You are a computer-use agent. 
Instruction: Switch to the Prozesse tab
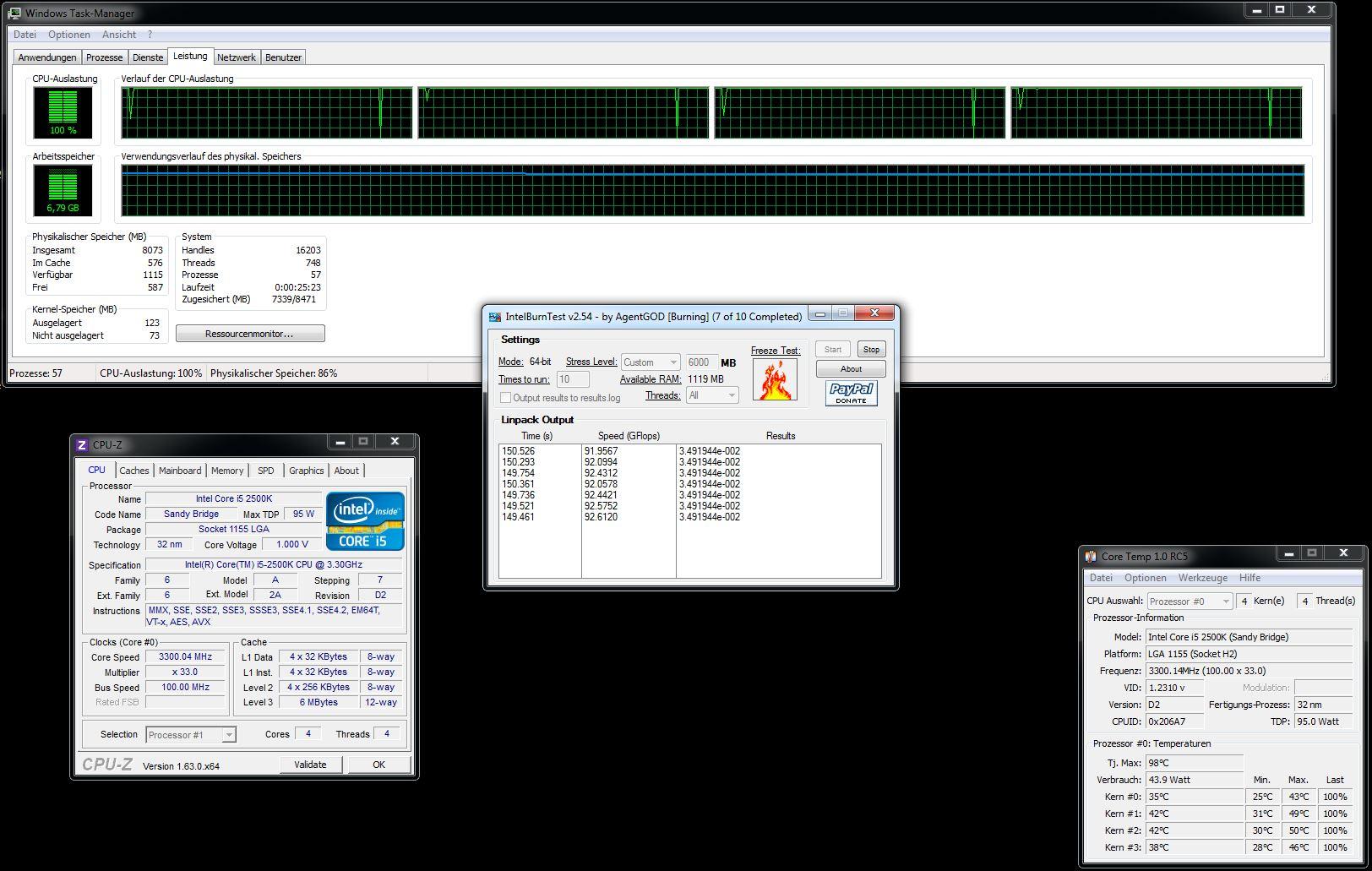pyautogui.click(x=104, y=57)
